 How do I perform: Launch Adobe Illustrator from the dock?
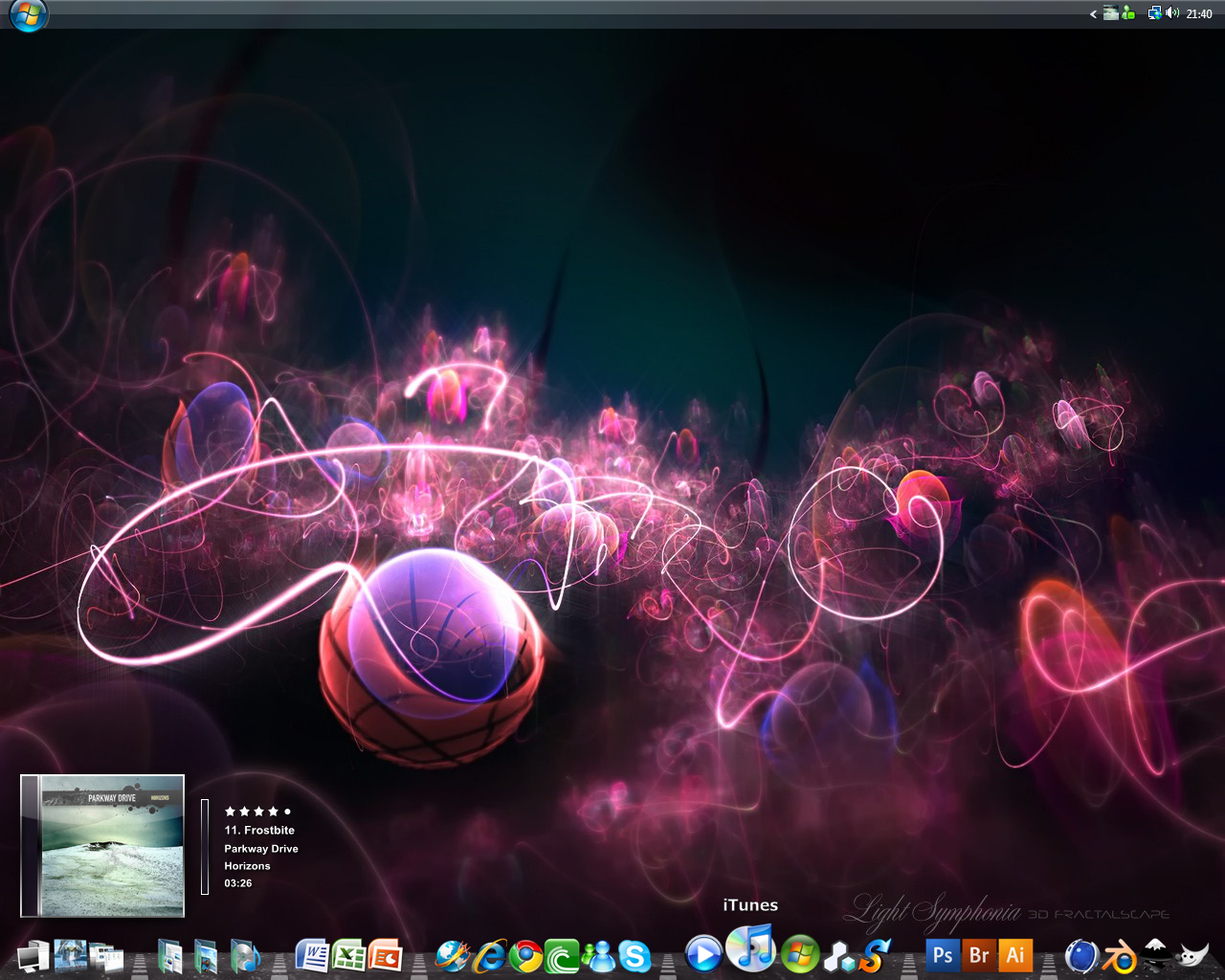point(1015,955)
